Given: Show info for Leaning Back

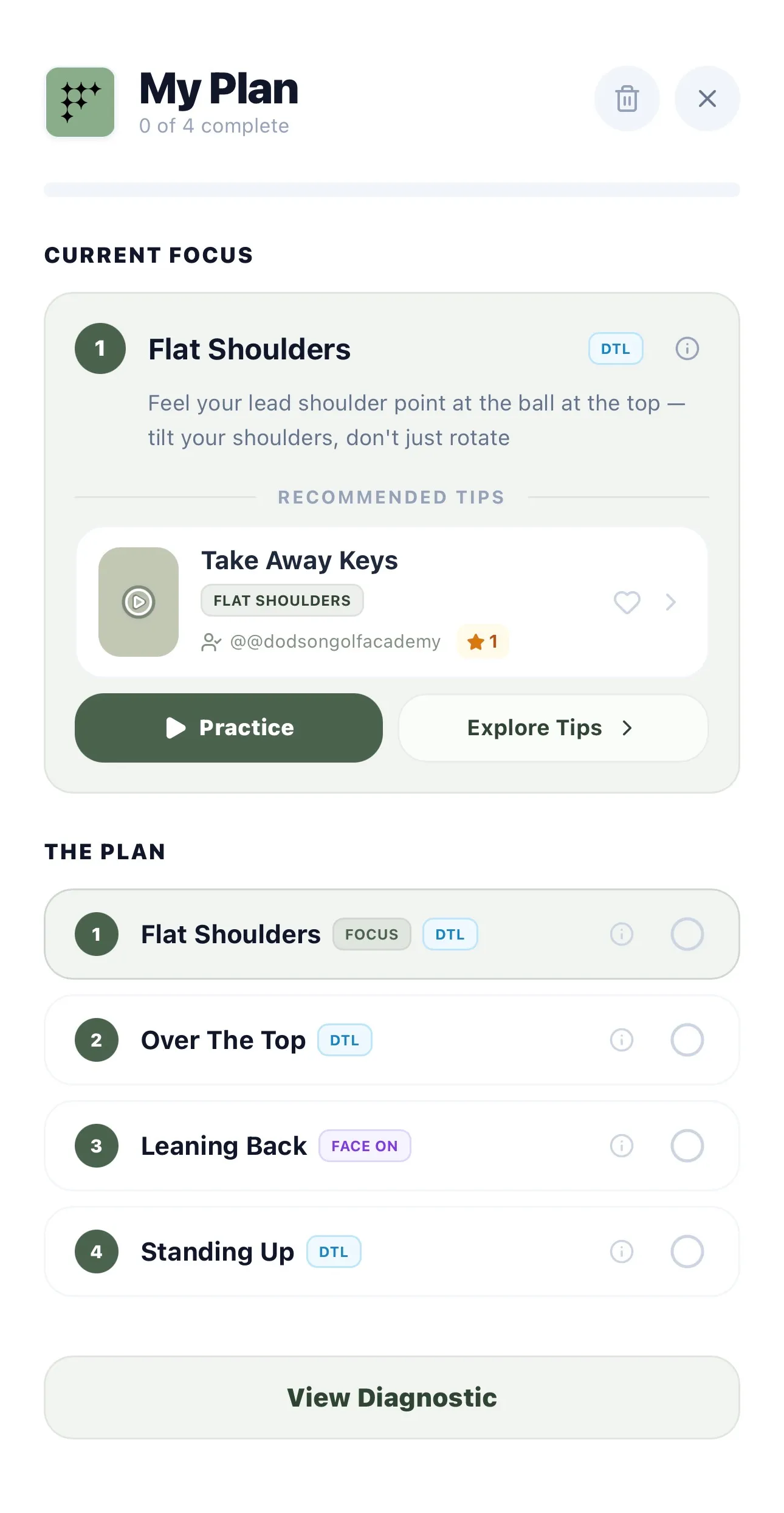Looking at the screenshot, I should coord(621,1146).
